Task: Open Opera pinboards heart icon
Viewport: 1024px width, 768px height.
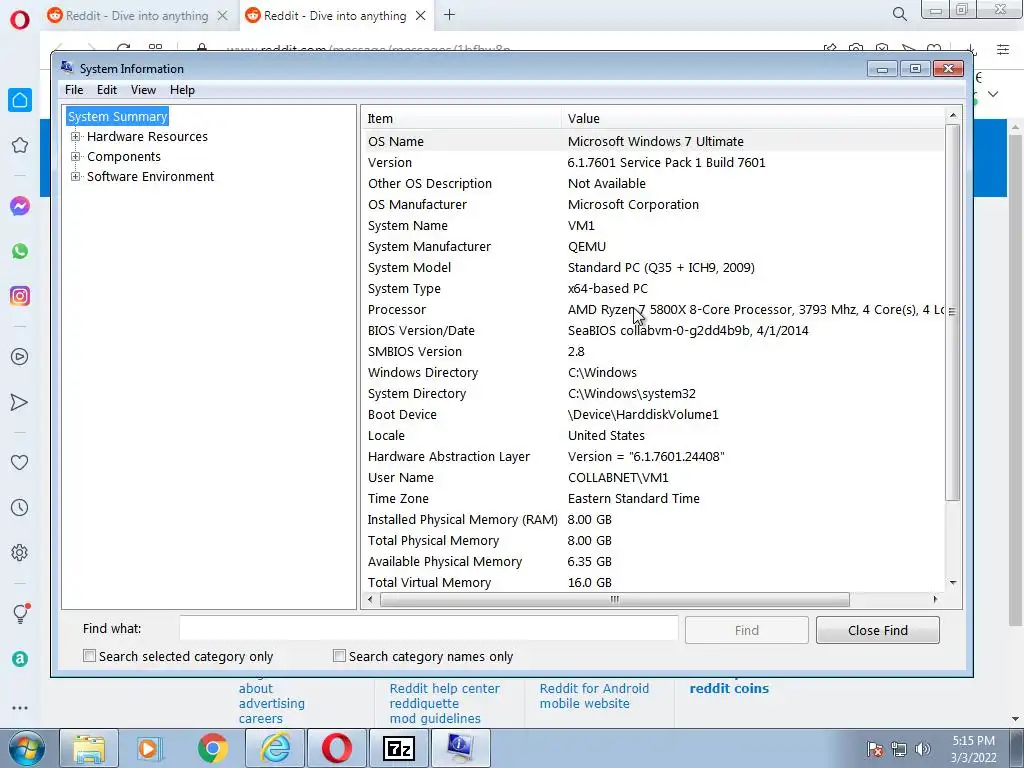Action: [20, 462]
